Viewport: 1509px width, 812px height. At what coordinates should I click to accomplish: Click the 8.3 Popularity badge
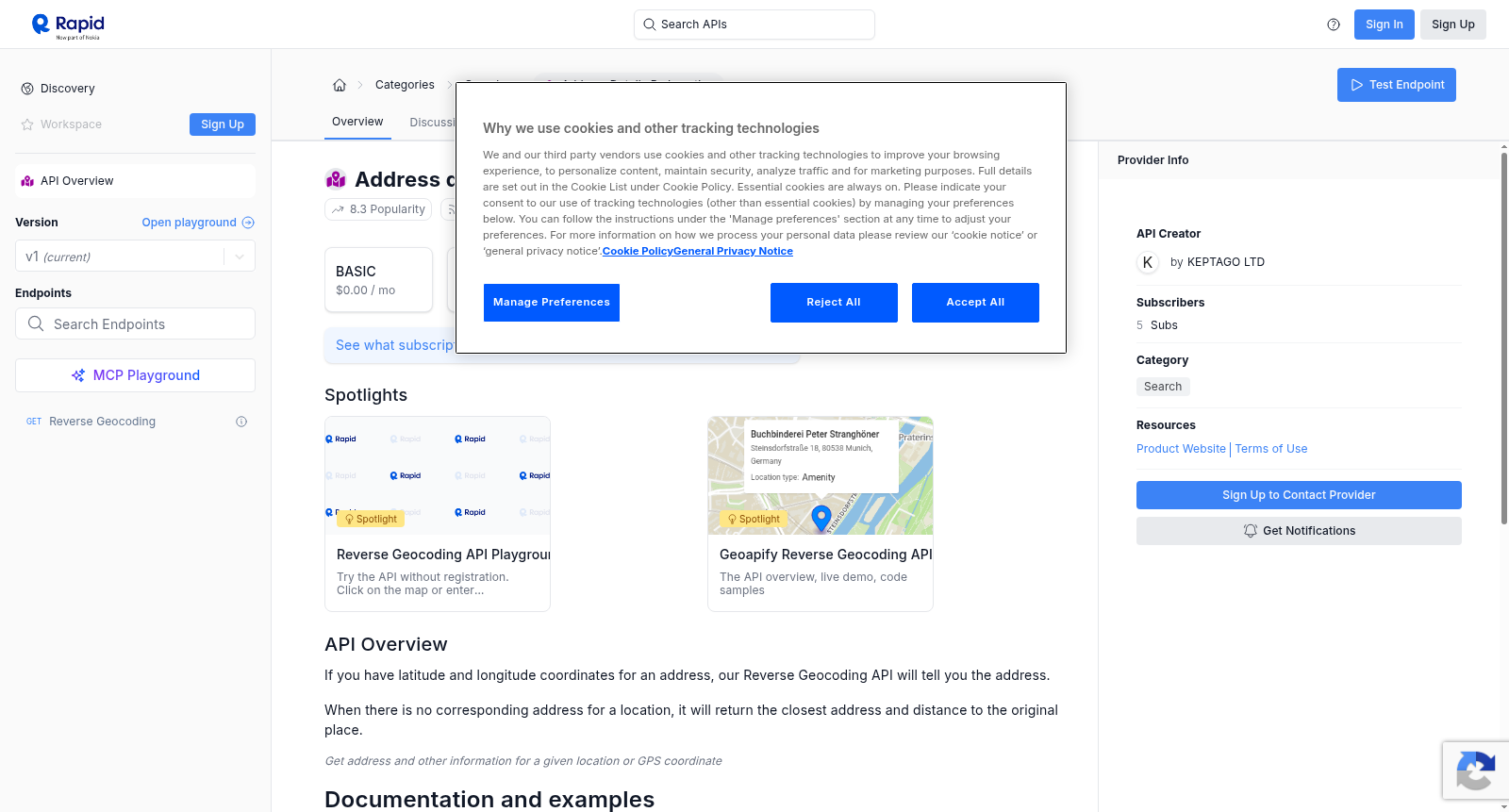click(x=378, y=209)
